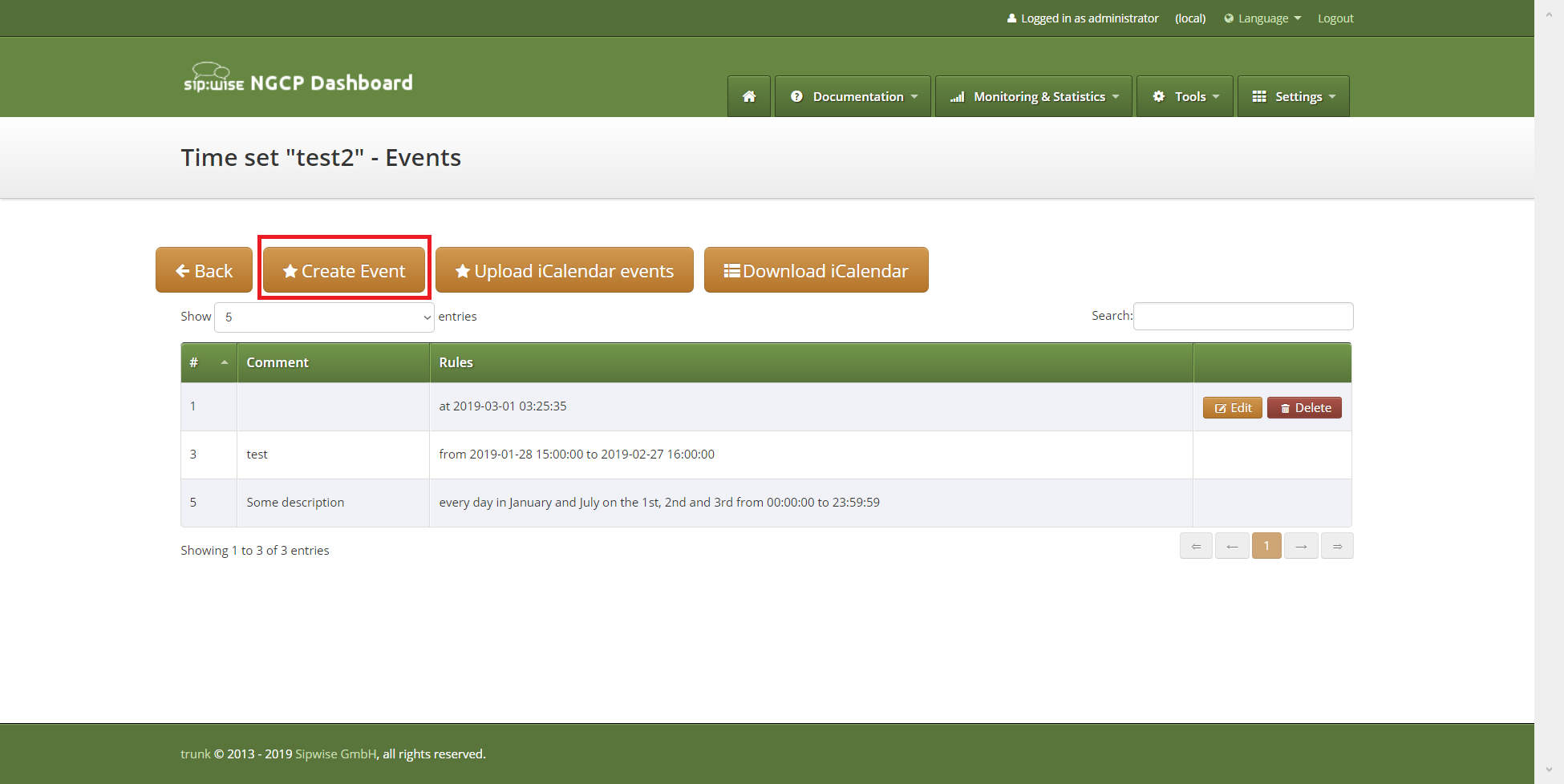
Task: Open the Settings menu
Action: [x=1293, y=96]
